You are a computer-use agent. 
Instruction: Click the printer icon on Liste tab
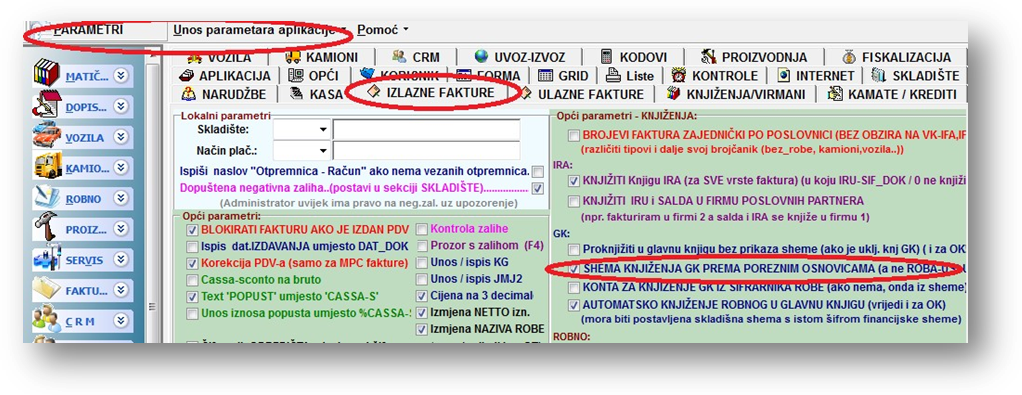tap(613, 76)
